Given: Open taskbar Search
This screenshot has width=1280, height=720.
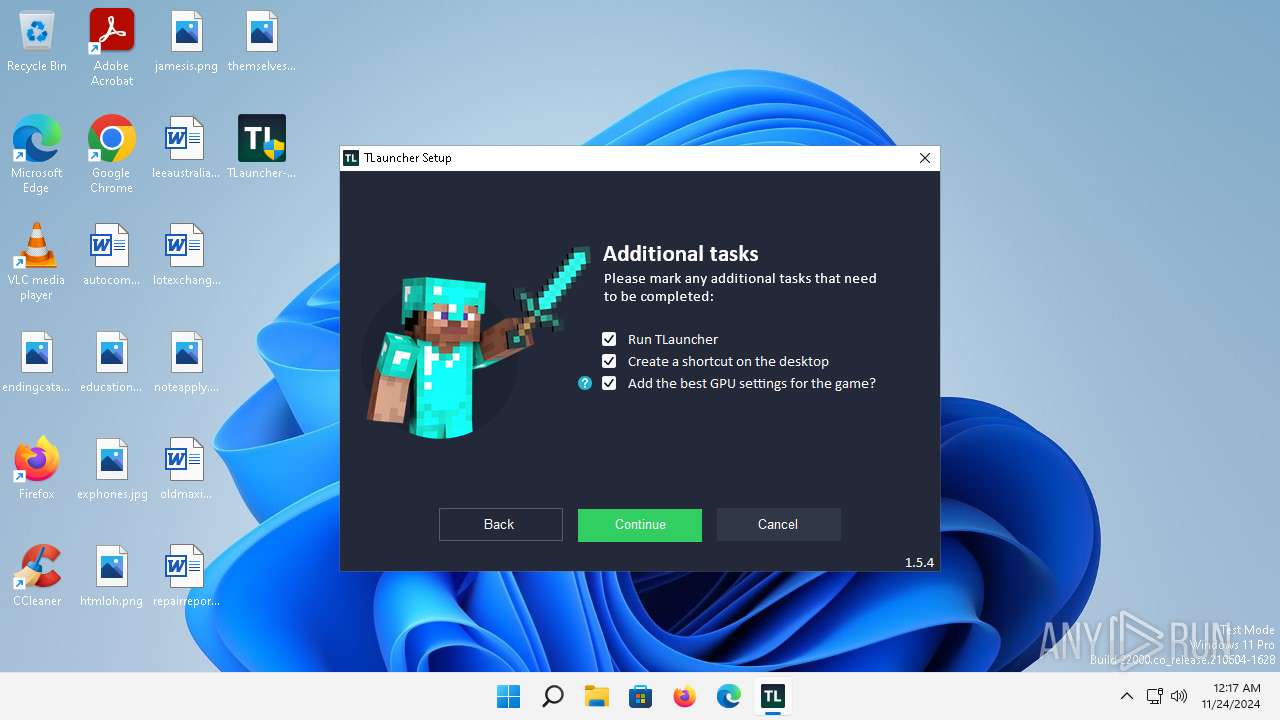Looking at the screenshot, I should point(553,696).
